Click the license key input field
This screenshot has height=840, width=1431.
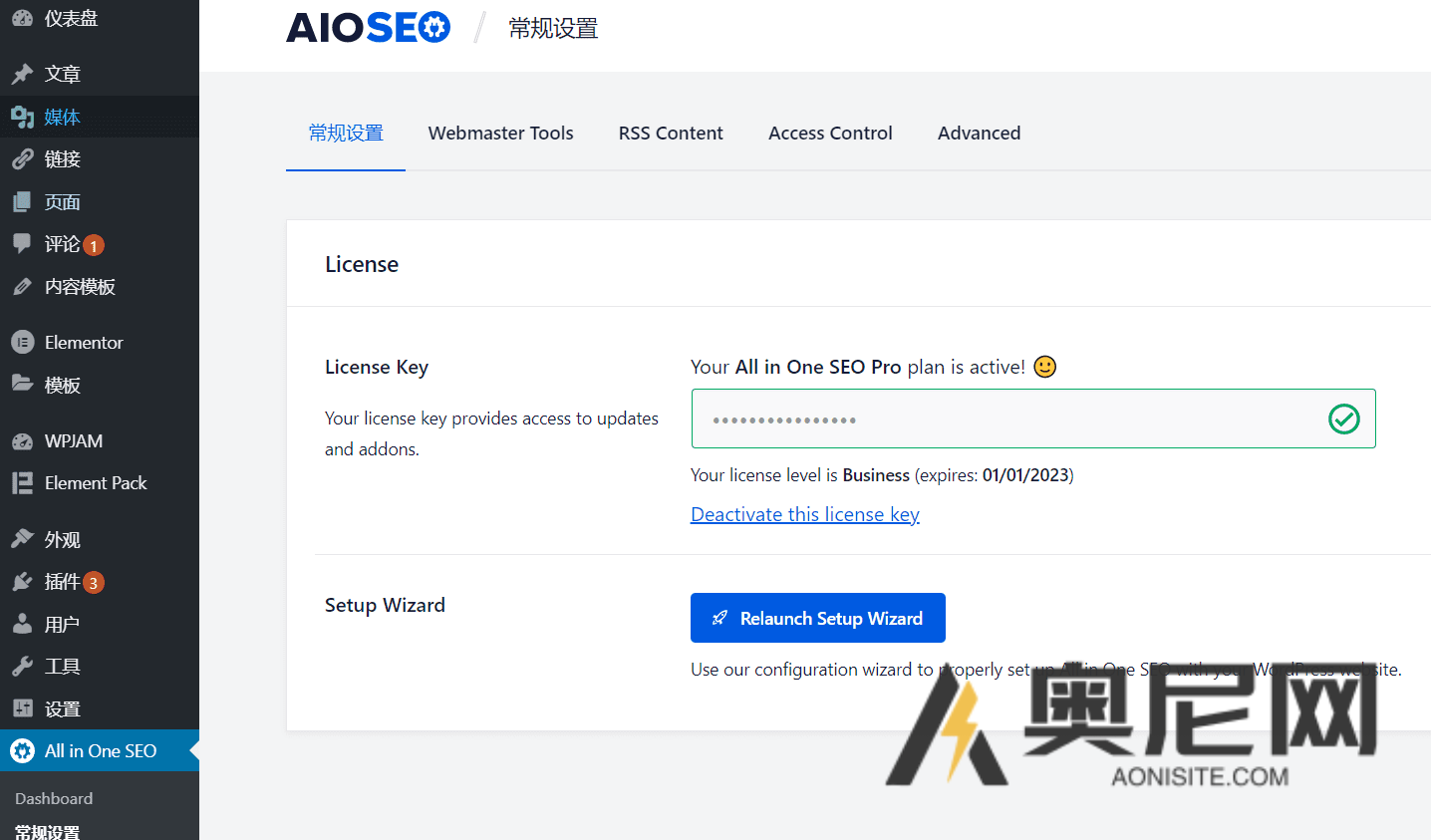pyautogui.click(x=1033, y=419)
